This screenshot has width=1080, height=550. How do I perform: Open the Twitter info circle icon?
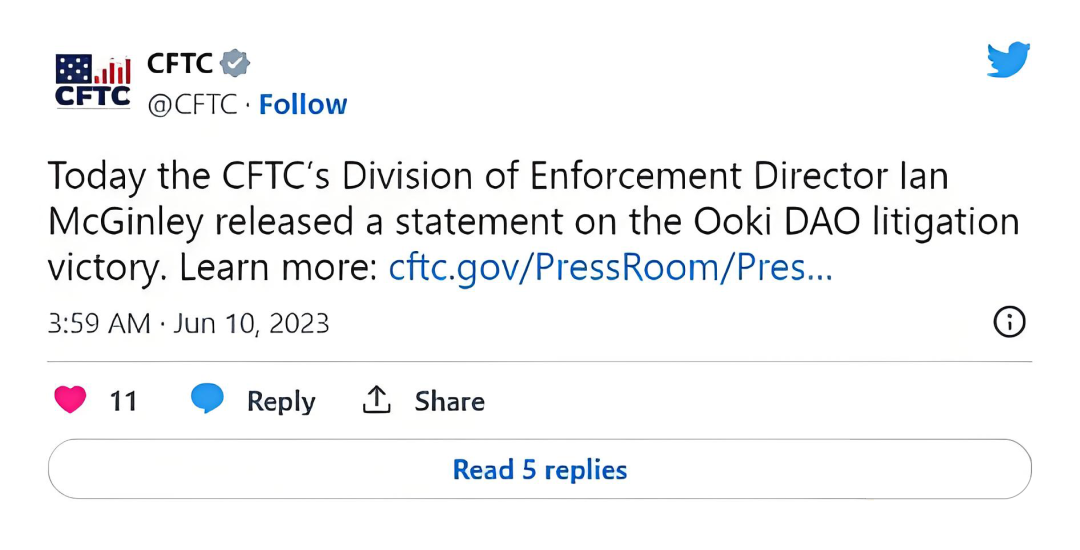tap(1009, 322)
